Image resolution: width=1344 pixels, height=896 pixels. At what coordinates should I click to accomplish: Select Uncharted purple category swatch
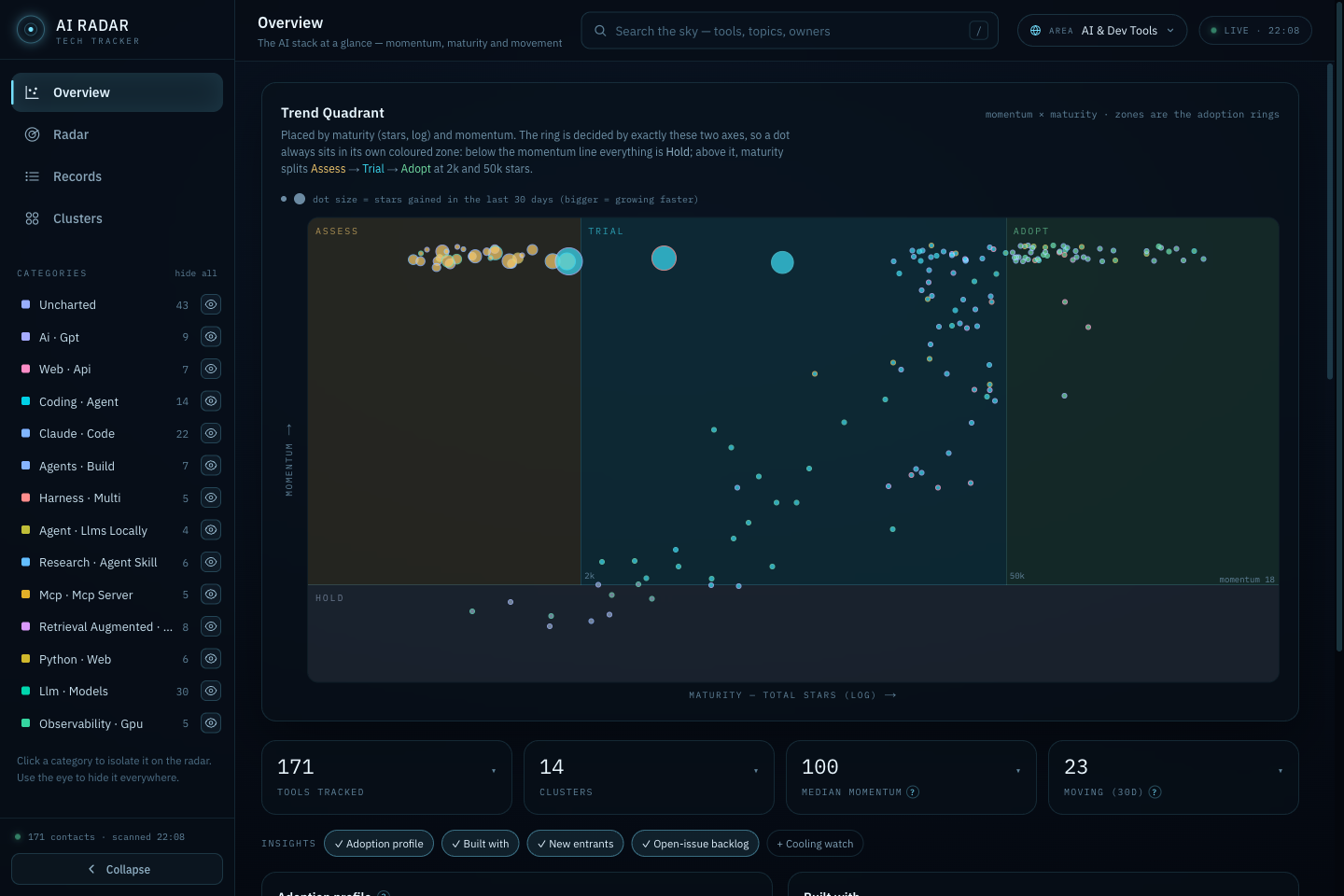26,304
